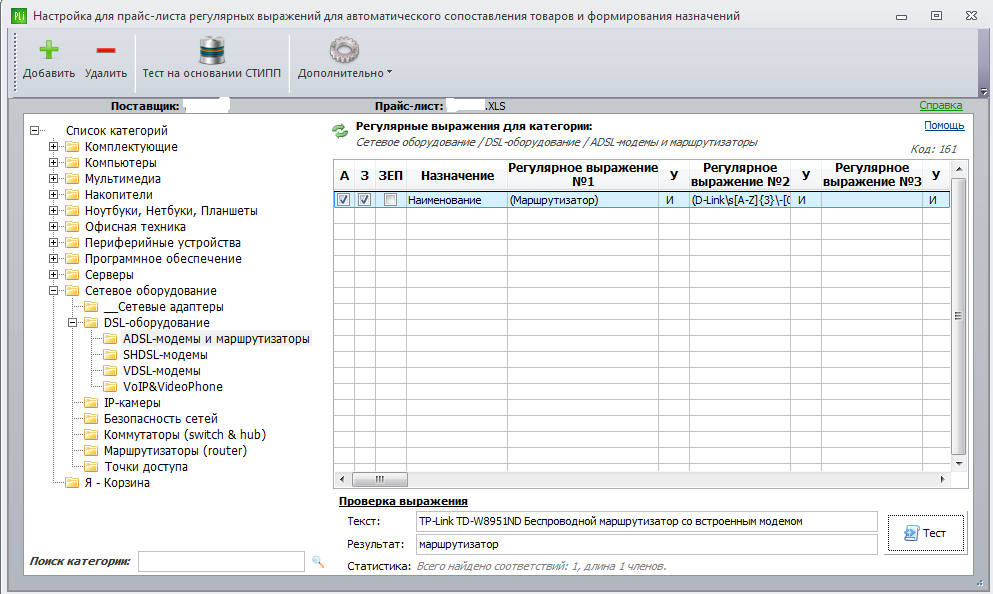Collapse the DSL-оборудование subcategory
Viewport: 993px width, 594px height.
[x=72, y=322]
